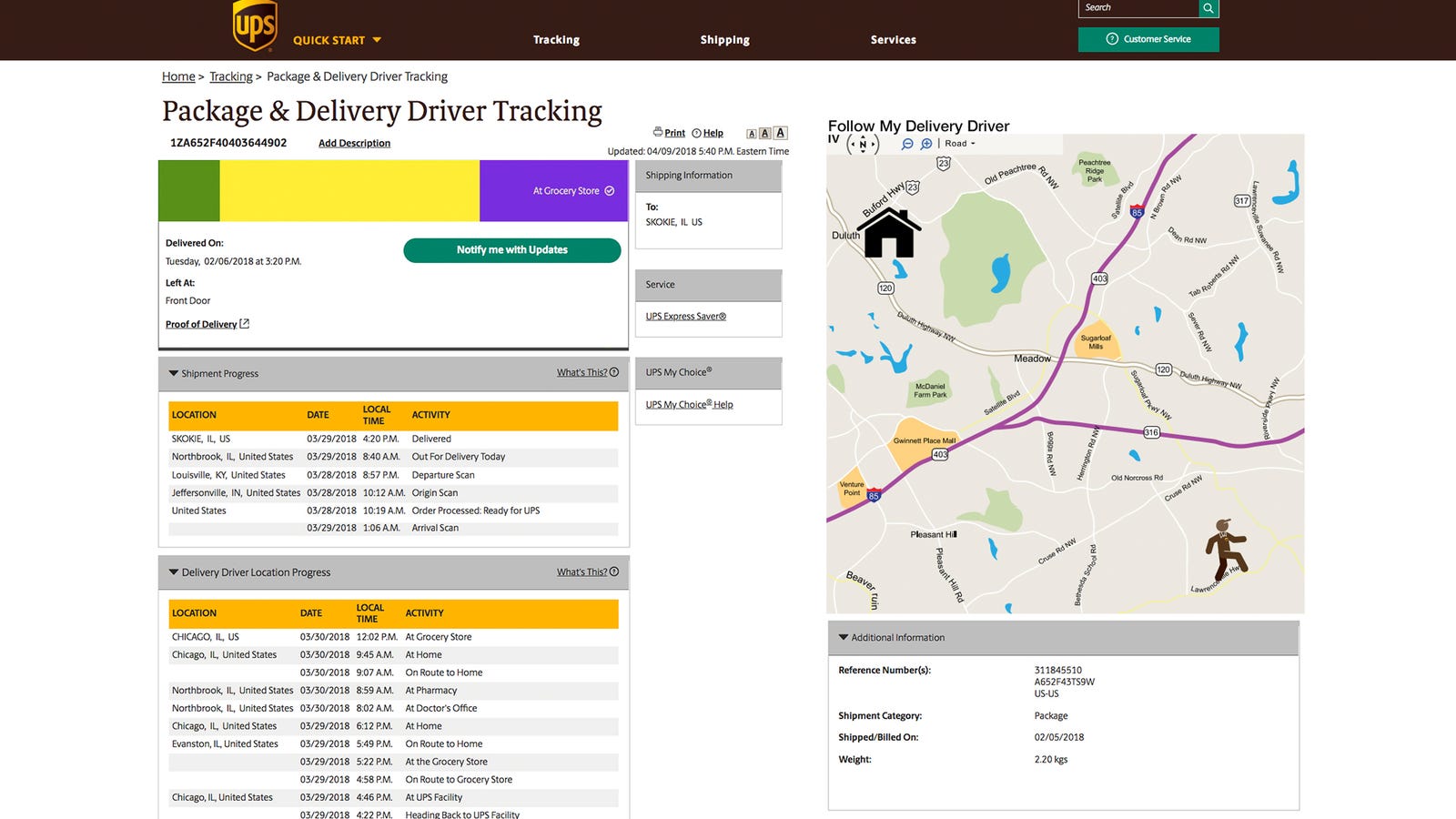Open the QUICK START dropdown
Viewport: 1456px width, 819px height.
337,40
